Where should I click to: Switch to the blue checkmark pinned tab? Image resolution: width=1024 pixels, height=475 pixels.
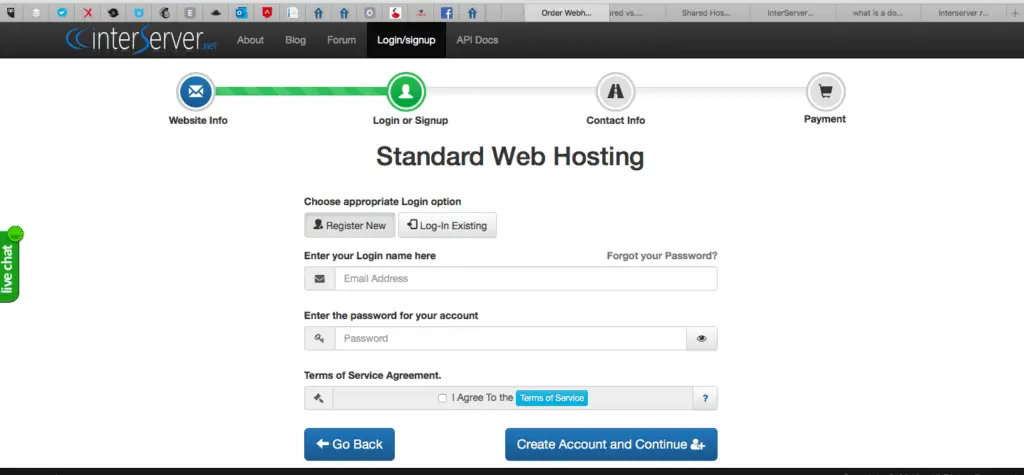pyautogui.click(x=62, y=12)
